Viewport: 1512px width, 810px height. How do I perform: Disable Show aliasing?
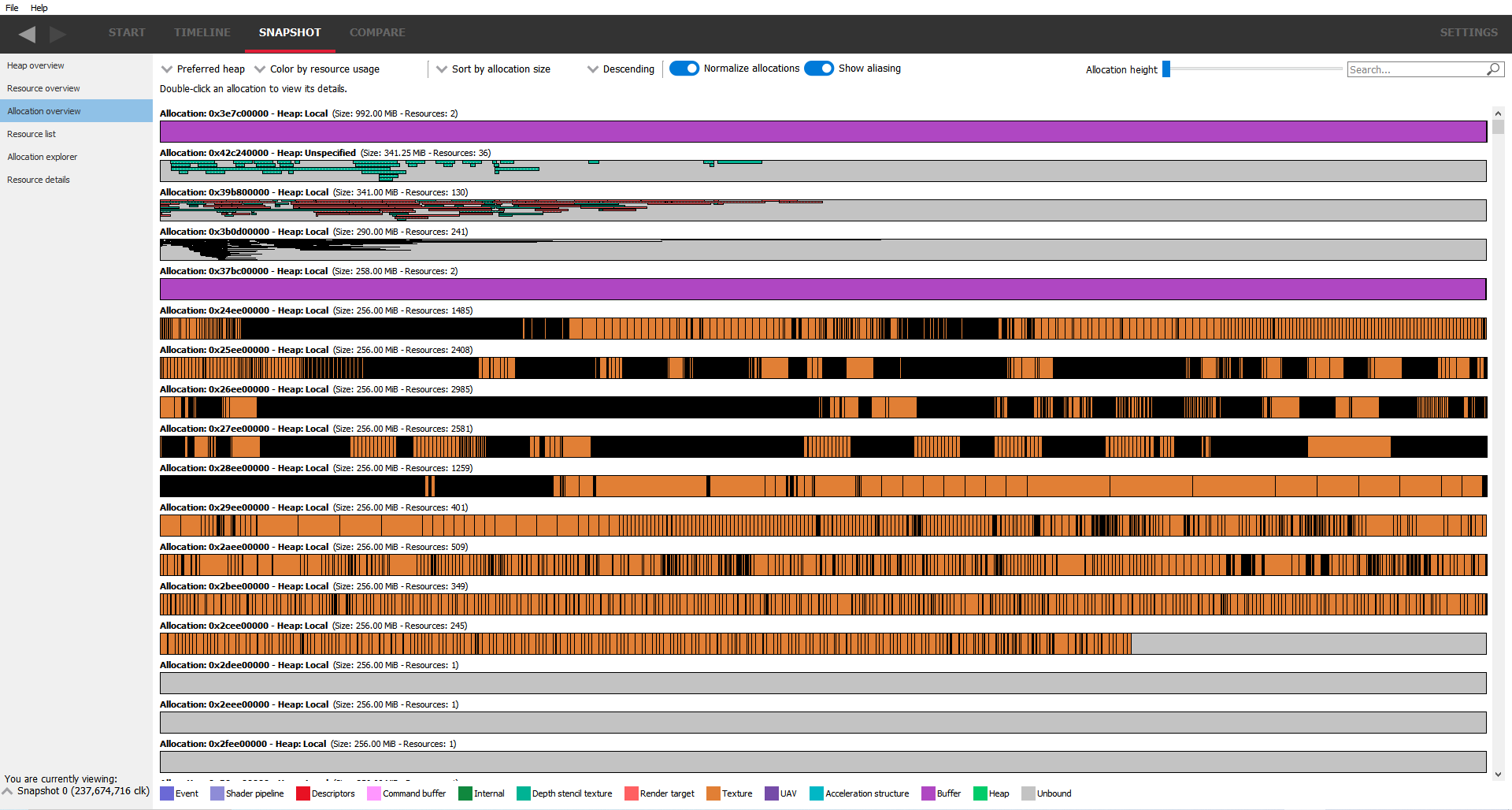point(819,69)
